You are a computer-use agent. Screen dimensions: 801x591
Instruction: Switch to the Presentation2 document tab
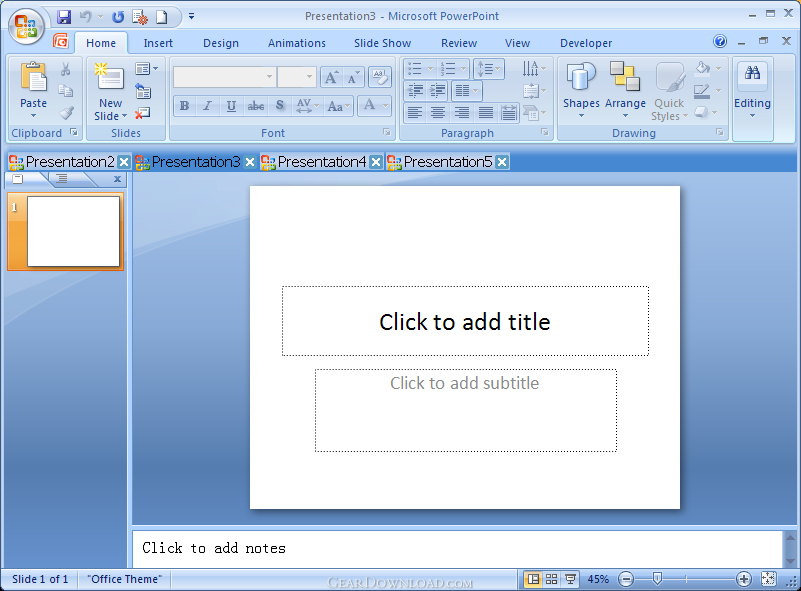(x=70, y=162)
